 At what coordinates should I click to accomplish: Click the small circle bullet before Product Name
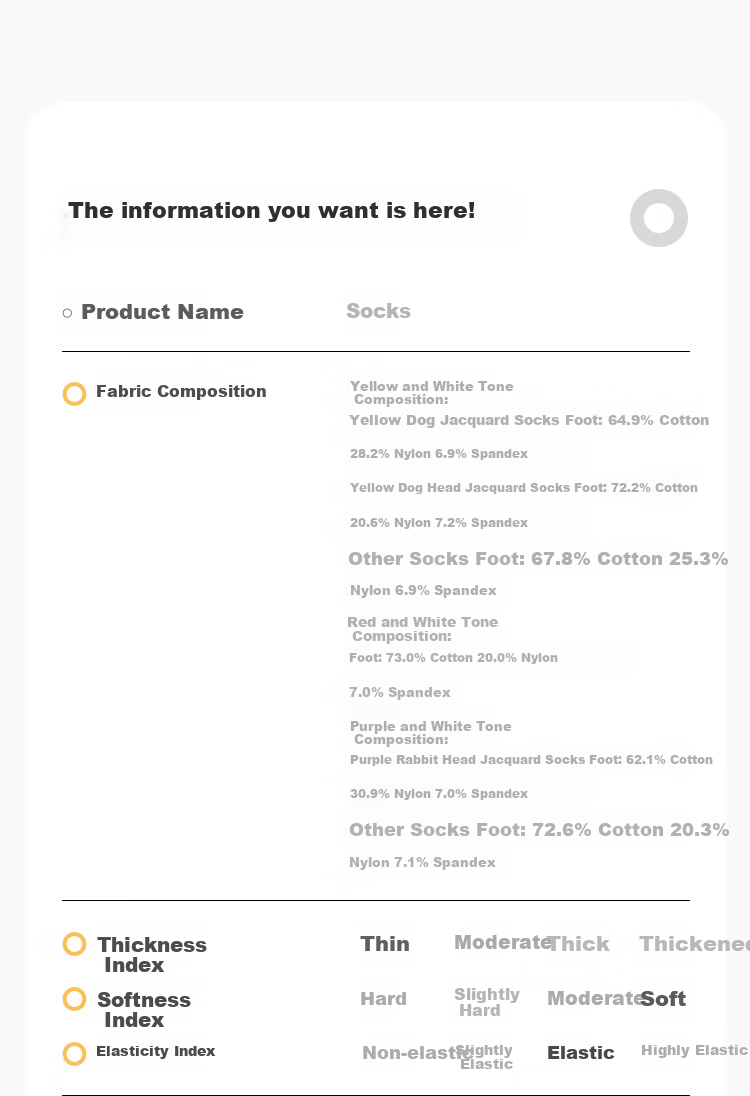[67, 313]
